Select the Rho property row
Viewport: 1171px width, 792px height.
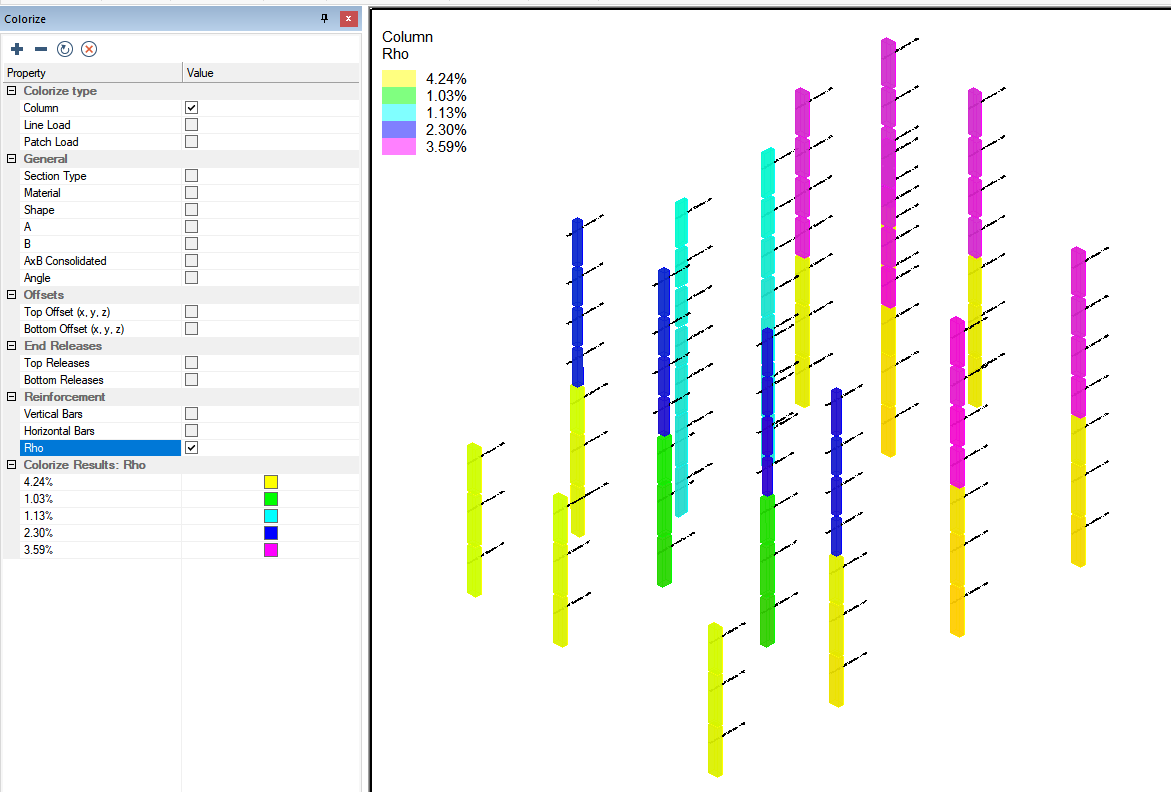[100, 448]
